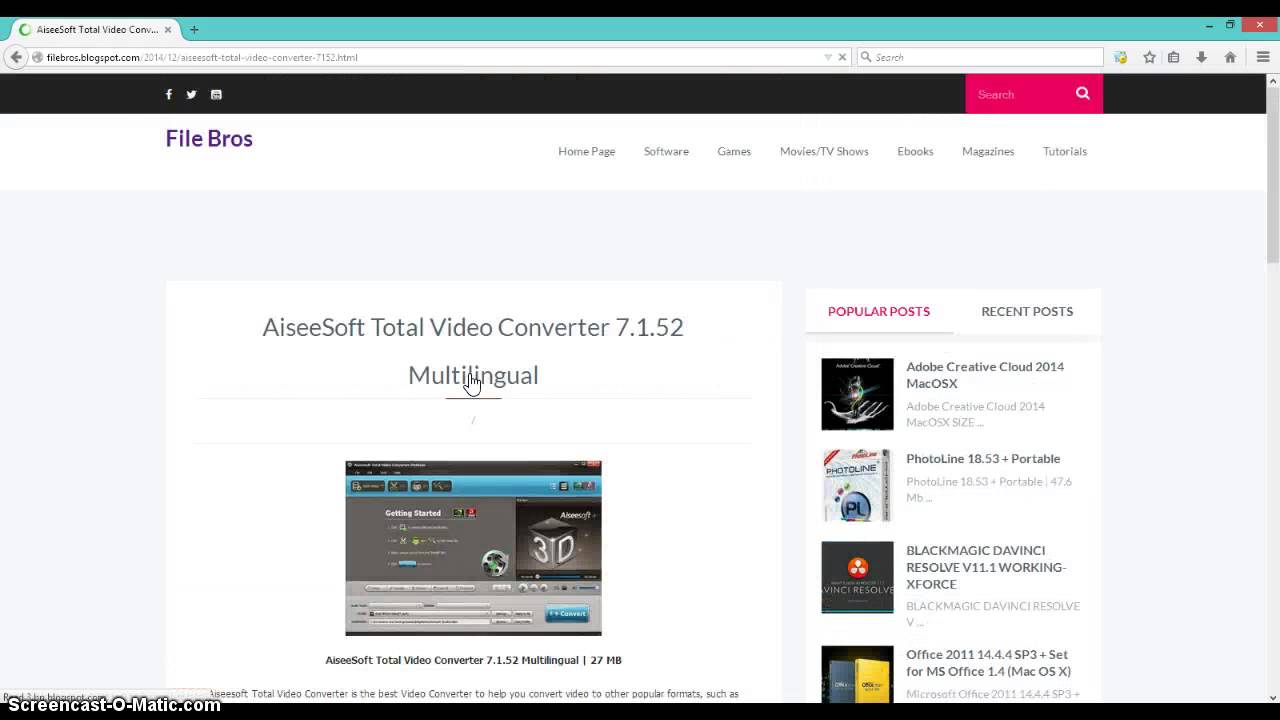Open the AiseeSoft Total Video Converter 7.1.52 Multilingual title
1280x720 pixels.
[x=473, y=350]
